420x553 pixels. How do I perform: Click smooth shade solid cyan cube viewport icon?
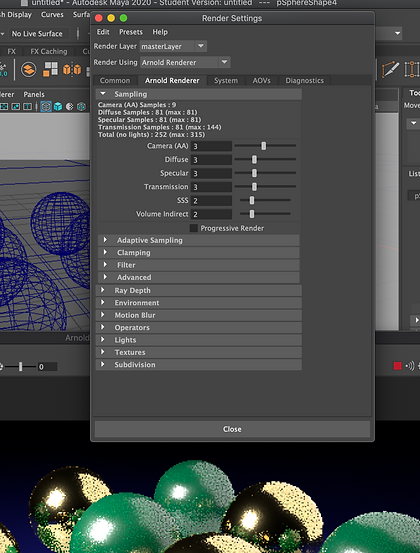coord(58,106)
